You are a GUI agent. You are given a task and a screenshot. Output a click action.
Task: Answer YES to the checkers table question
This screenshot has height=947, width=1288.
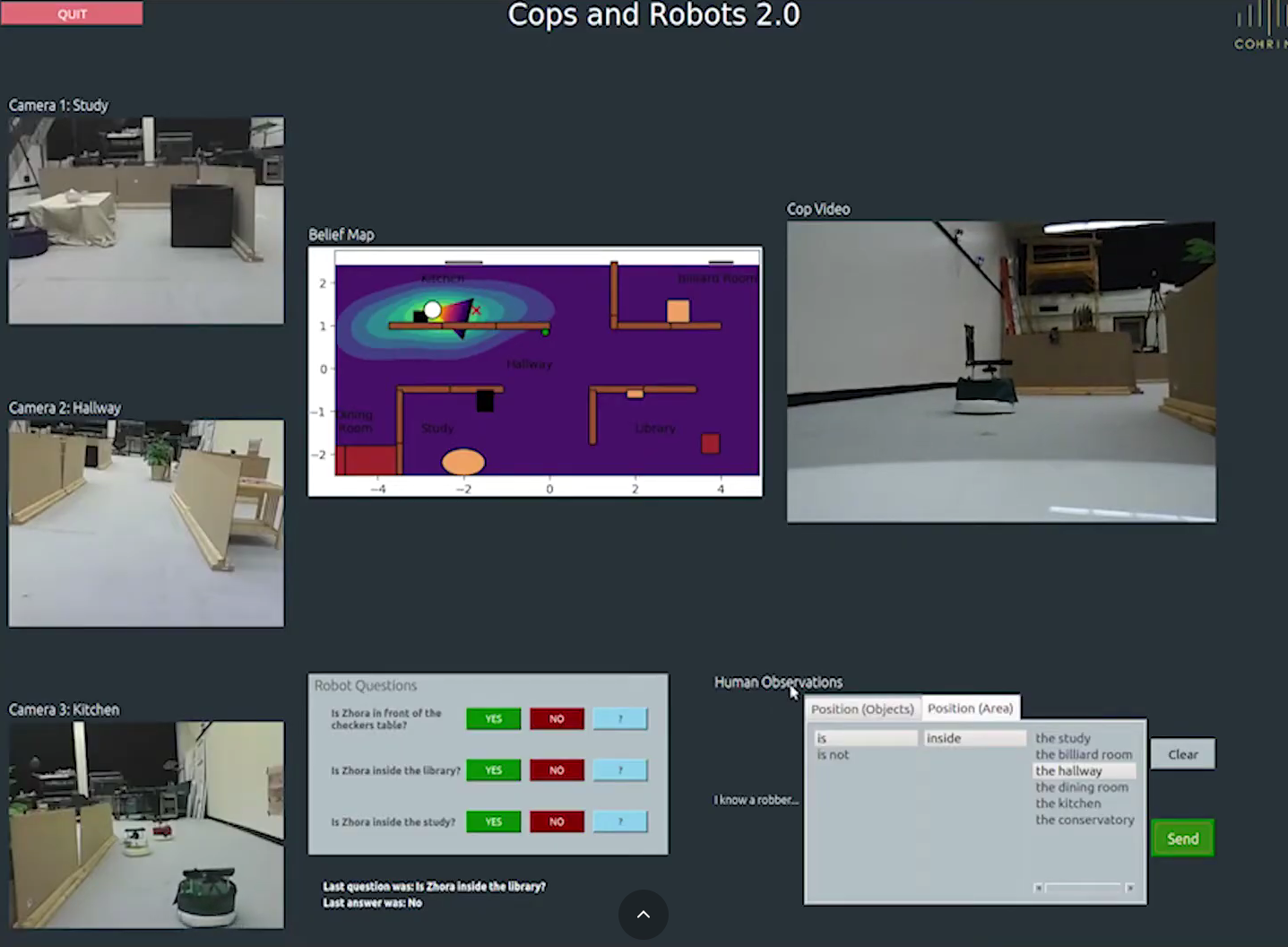(x=493, y=719)
